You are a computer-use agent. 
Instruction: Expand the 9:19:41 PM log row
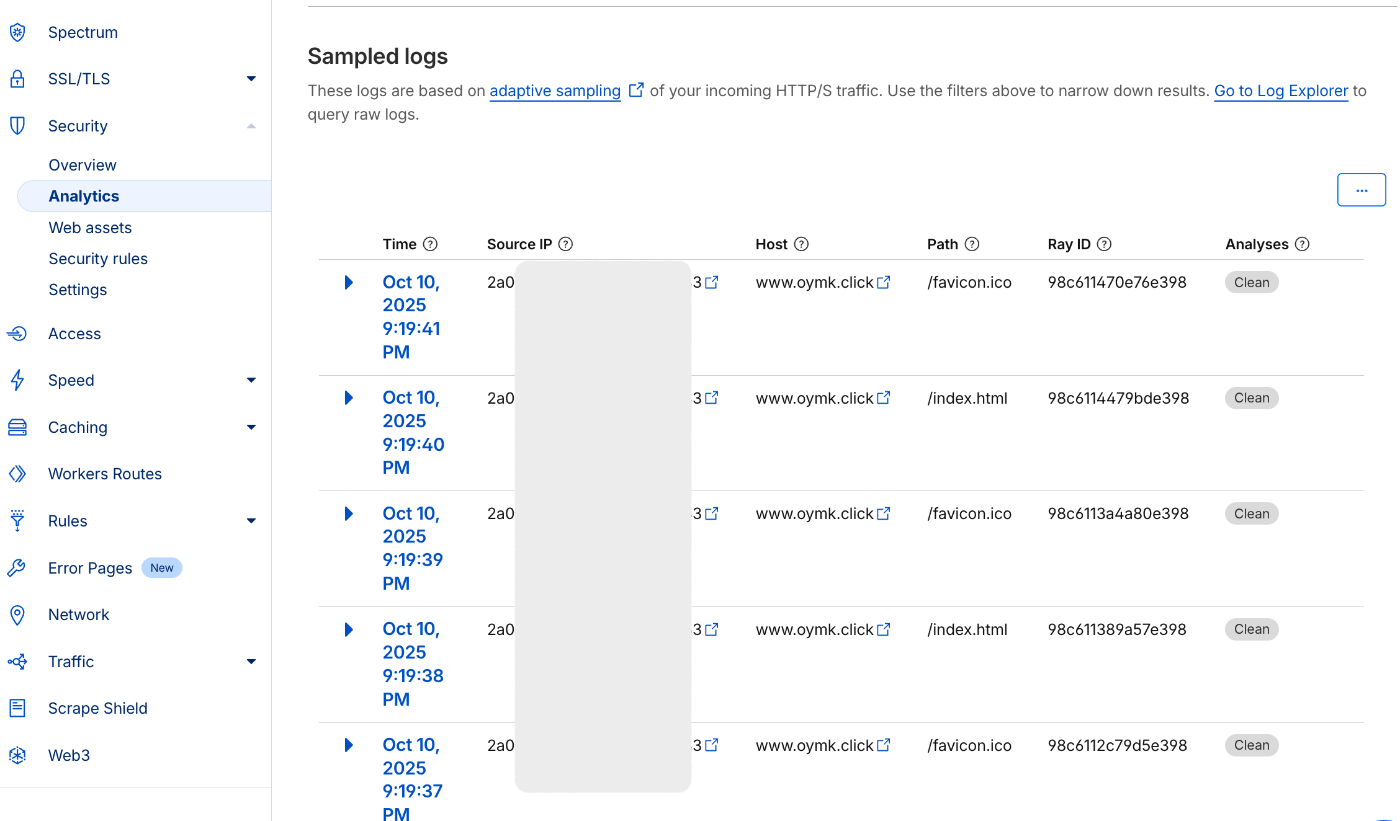coord(349,282)
